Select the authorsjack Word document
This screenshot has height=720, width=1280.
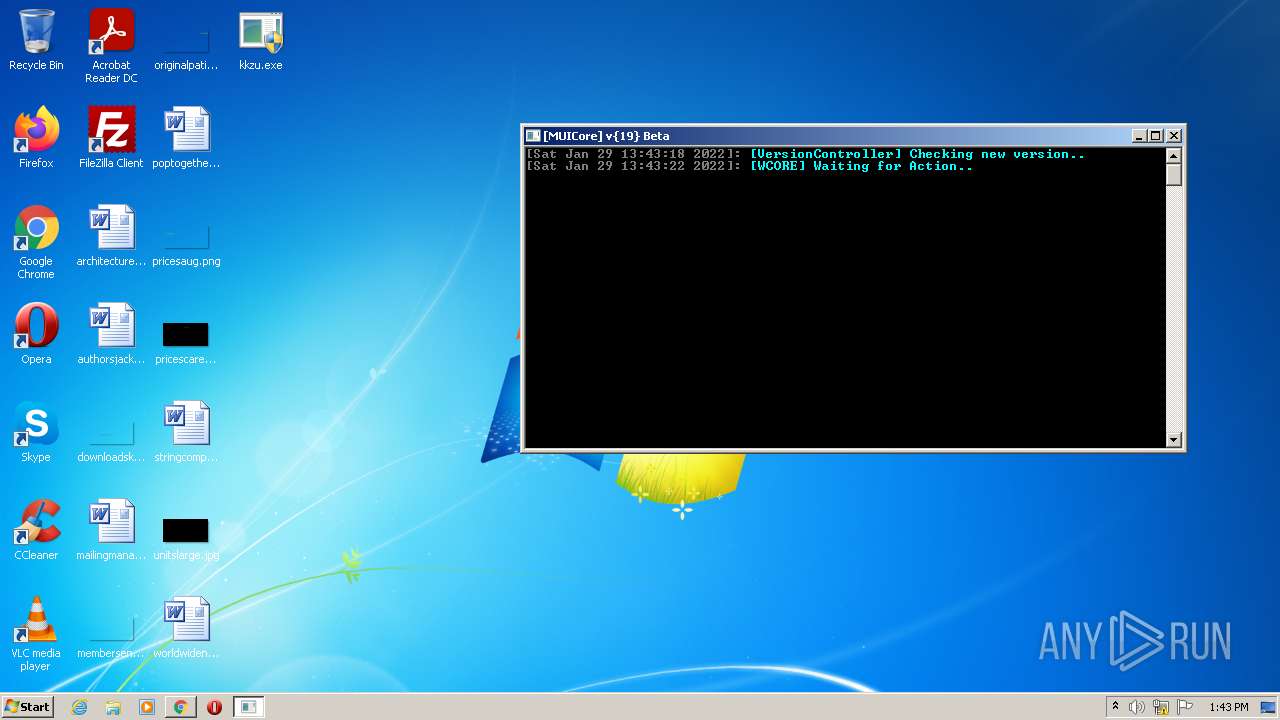111,335
